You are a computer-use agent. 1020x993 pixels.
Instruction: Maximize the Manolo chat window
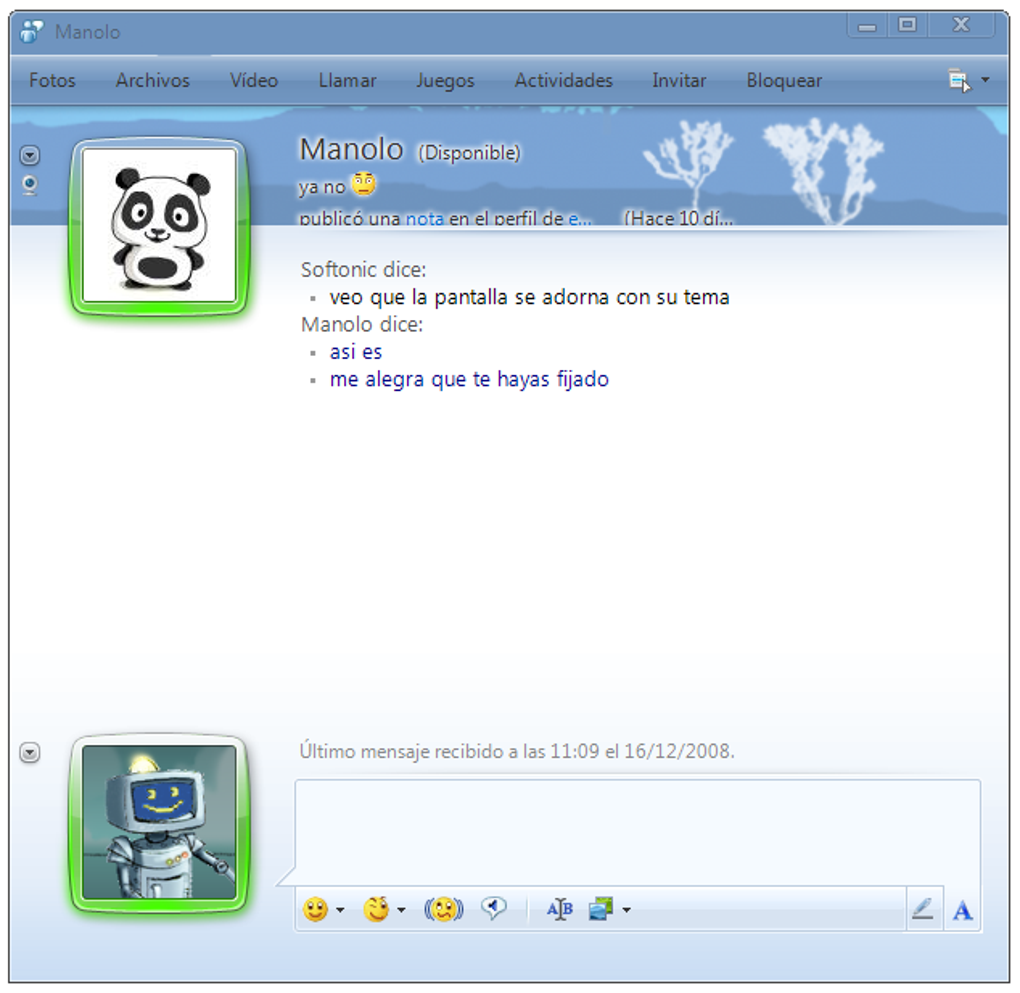click(907, 25)
